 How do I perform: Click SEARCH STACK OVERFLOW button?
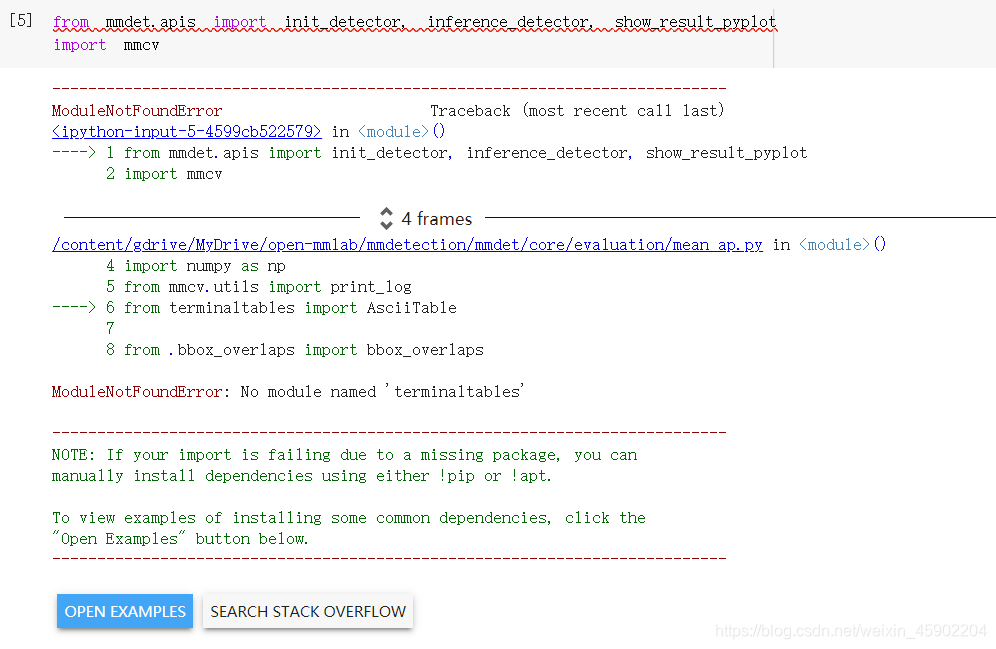[x=307, y=611]
